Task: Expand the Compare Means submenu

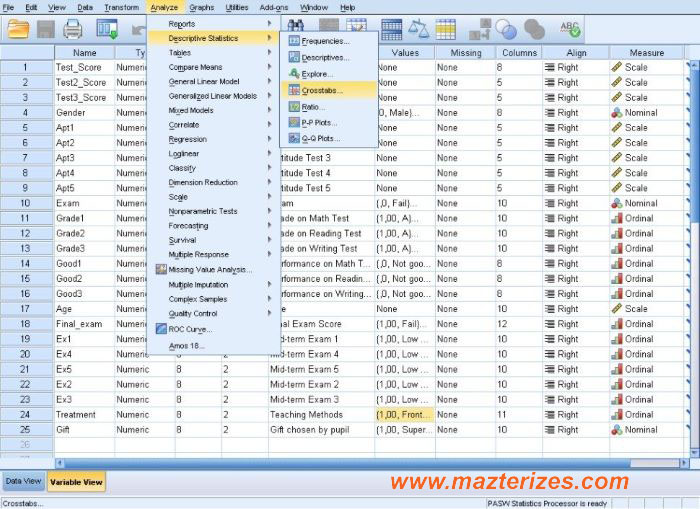Action: (x=213, y=67)
